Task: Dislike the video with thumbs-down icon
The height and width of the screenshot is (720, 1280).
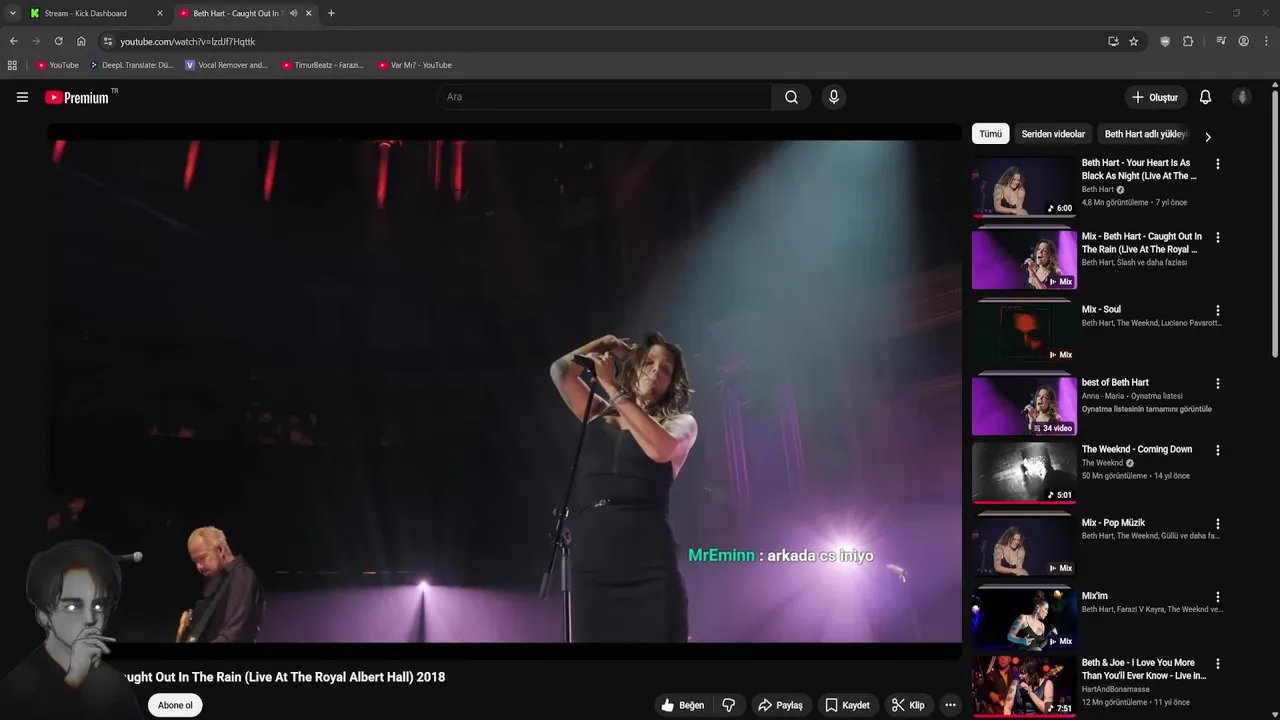Action: point(728,705)
